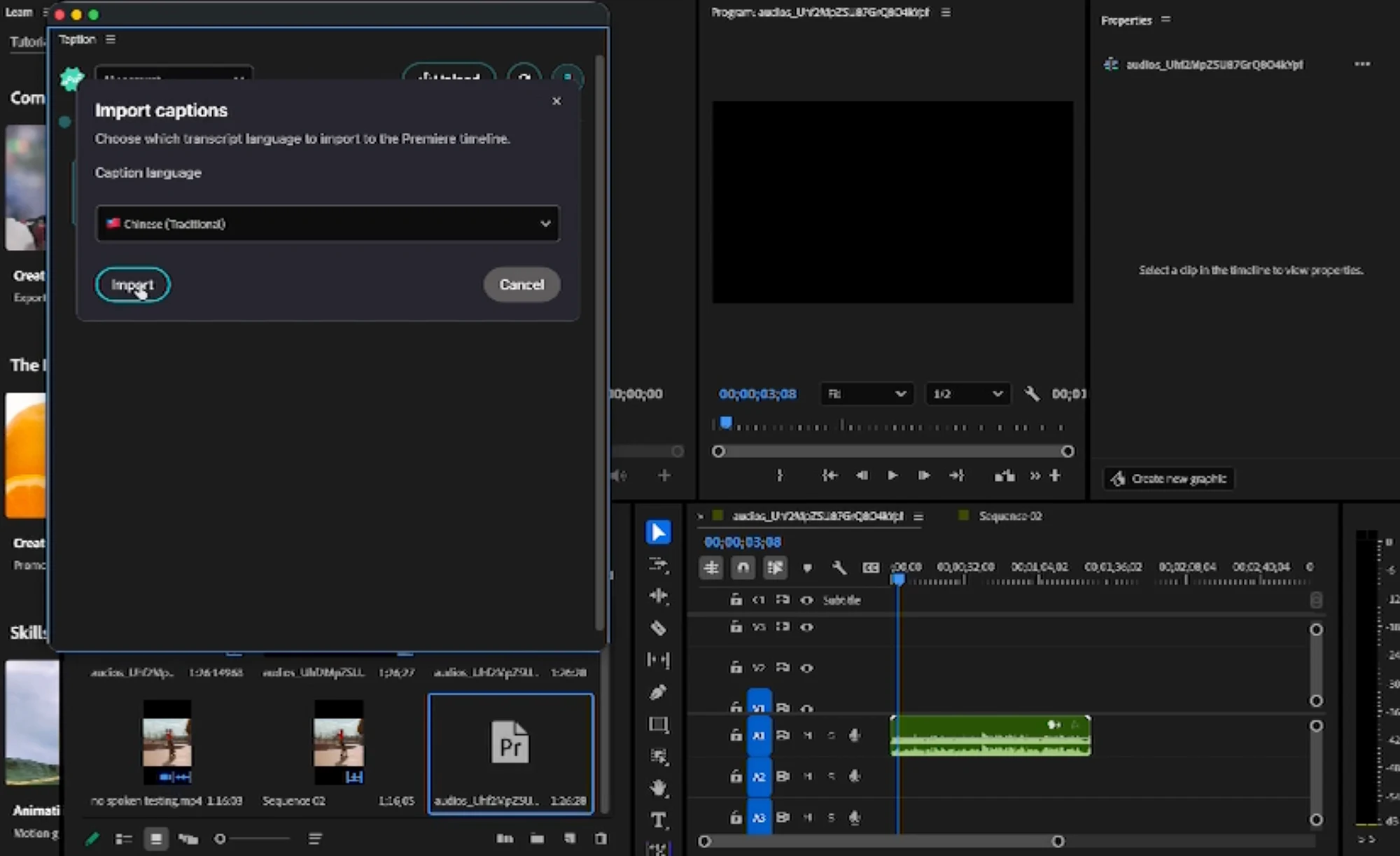Open playback resolution 1/2 dropdown

click(x=968, y=394)
